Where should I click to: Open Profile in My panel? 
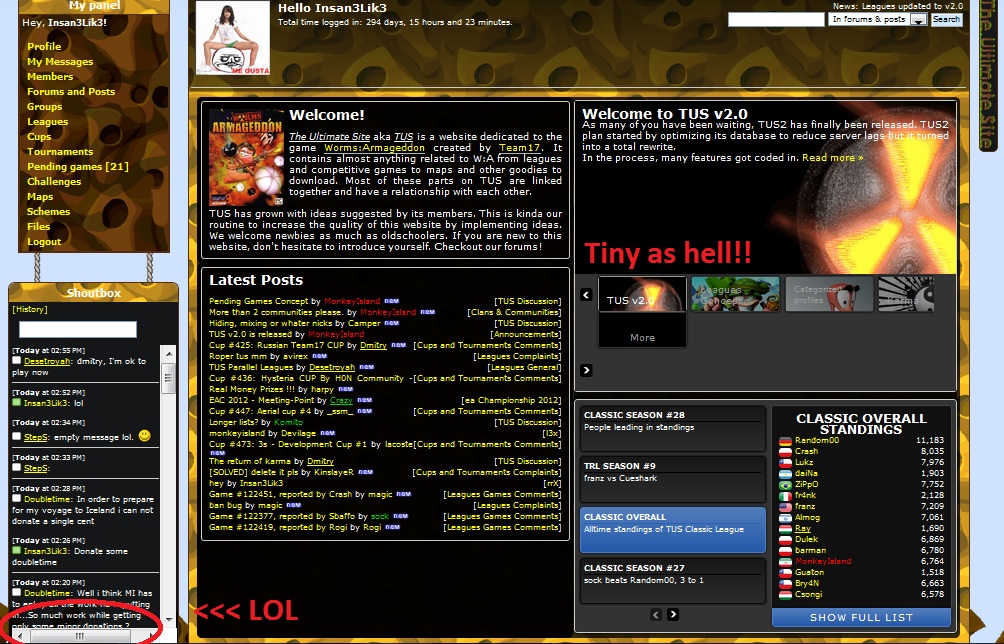(x=44, y=47)
